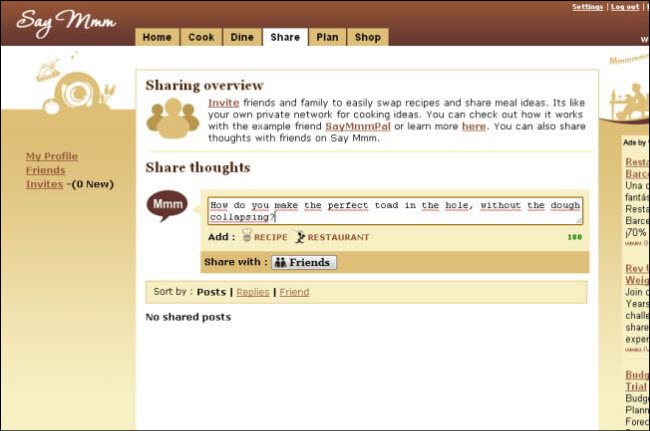Switch to the Cook tab

(x=201, y=37)
